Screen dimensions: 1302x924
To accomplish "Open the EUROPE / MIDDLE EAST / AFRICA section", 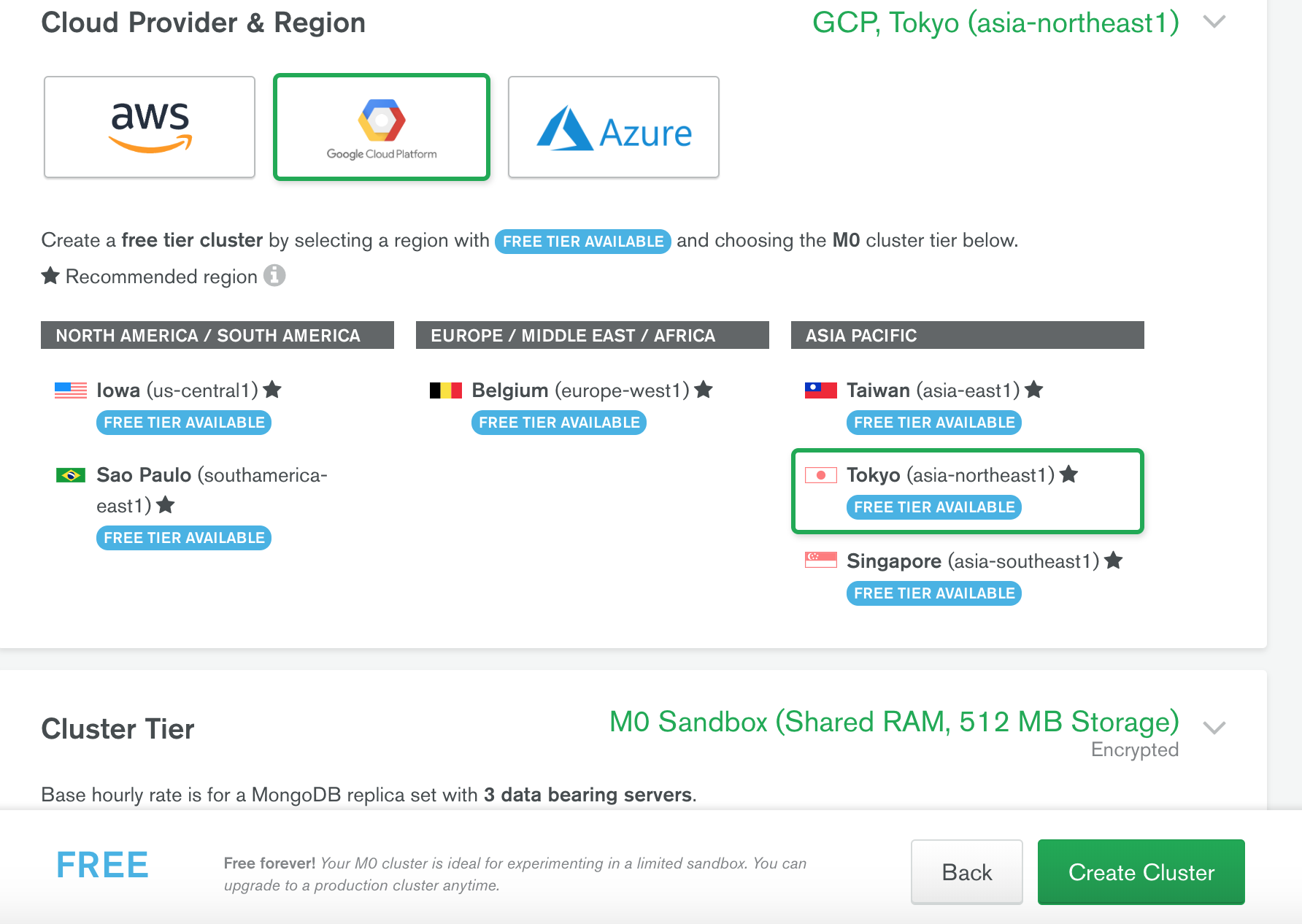I will [x=592, y=335].
